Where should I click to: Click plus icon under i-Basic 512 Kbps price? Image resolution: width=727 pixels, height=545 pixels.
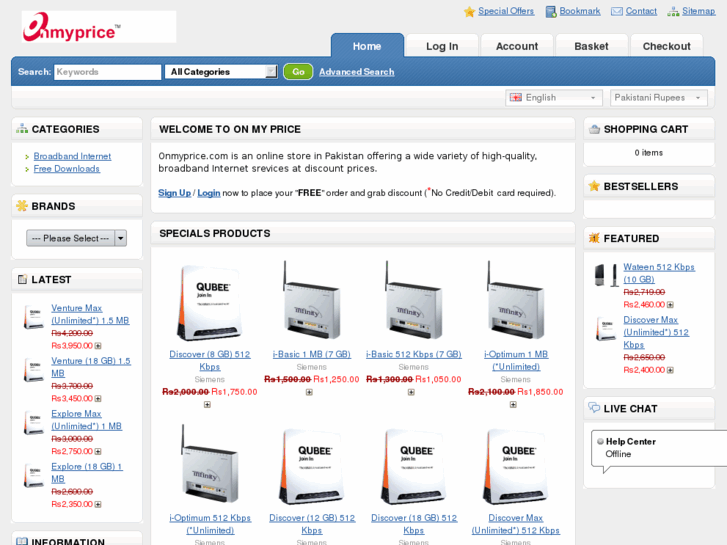(411, 392)
